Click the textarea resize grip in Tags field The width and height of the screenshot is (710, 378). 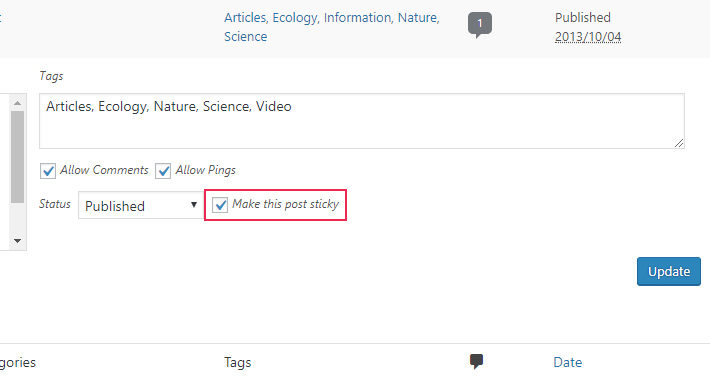(679, 143)
